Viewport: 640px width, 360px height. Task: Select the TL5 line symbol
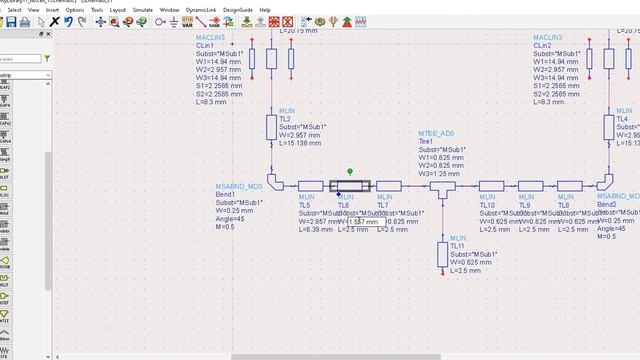coord(311,186)
